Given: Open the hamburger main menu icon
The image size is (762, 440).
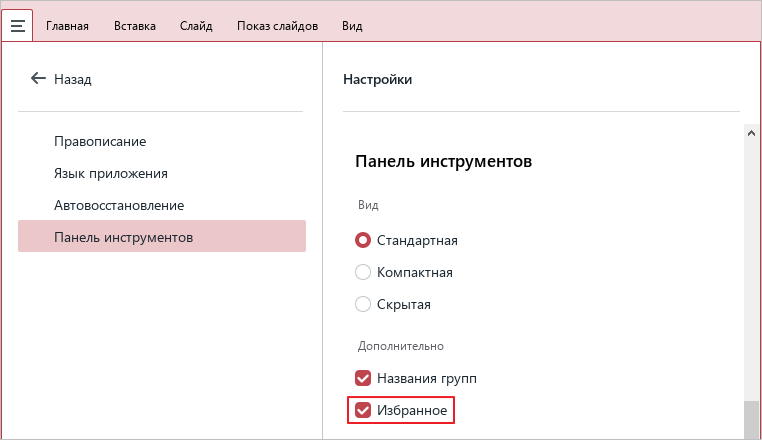Looking at the screenshot, I should (x=17, y=25).
